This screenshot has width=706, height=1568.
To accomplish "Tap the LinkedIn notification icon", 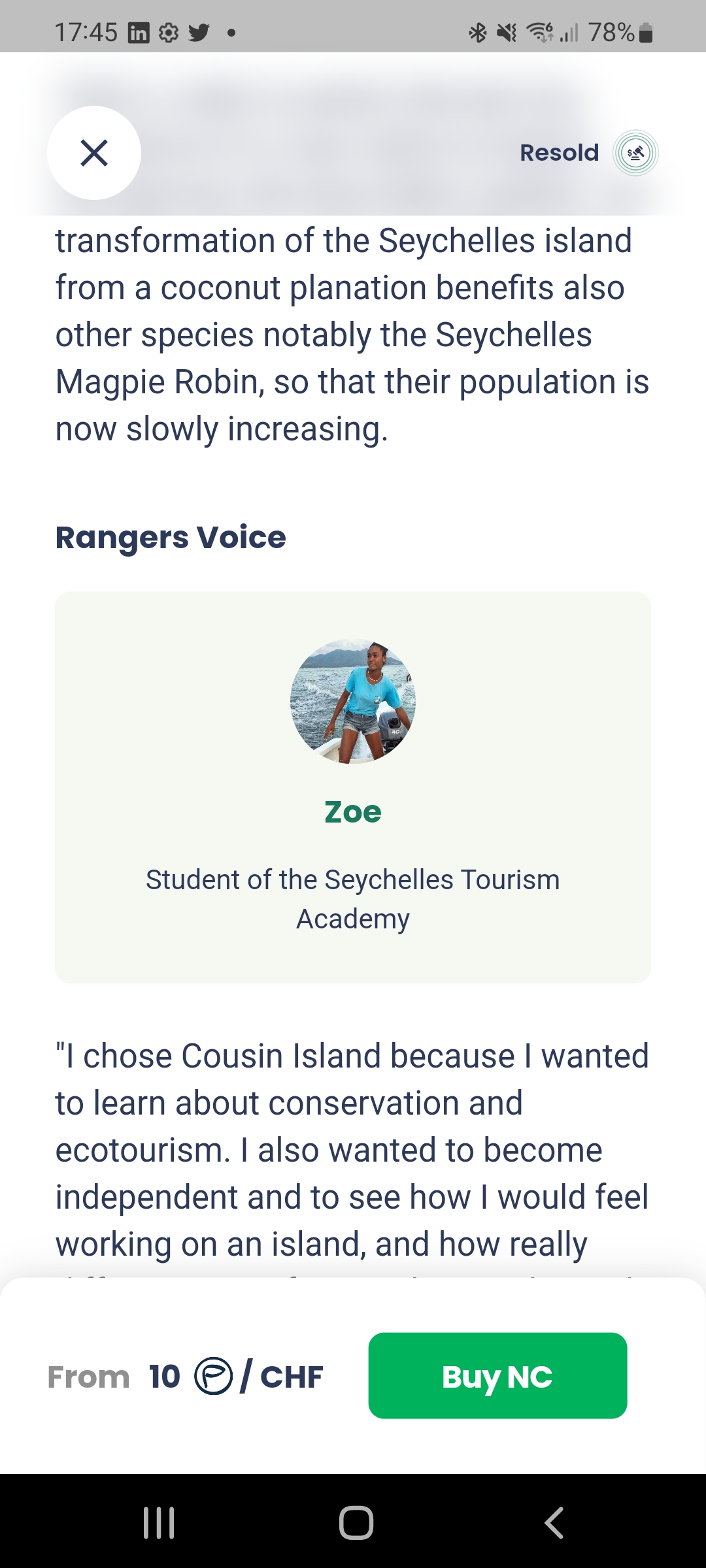I will click(139, 32).
